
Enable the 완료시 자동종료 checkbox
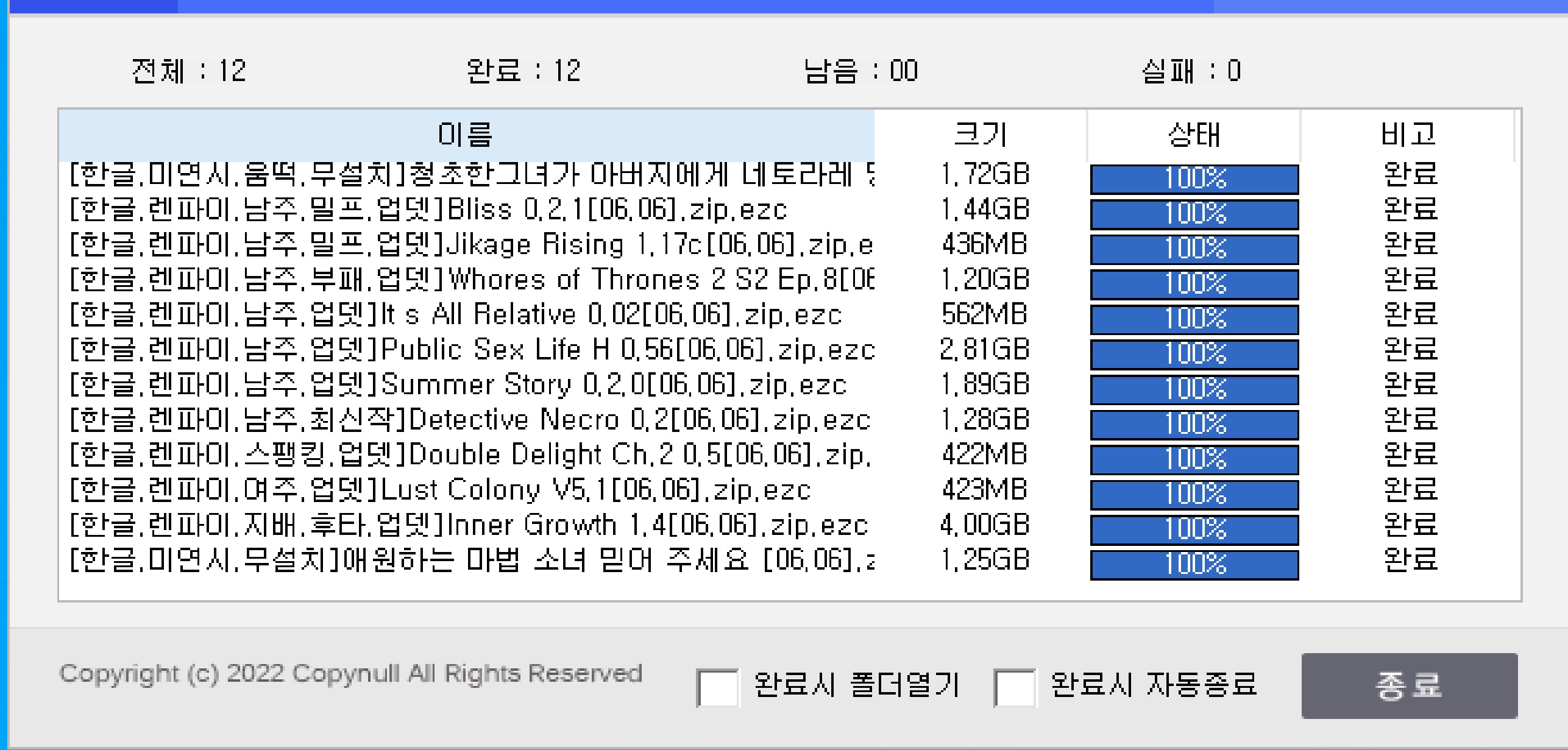[1014, 687]
